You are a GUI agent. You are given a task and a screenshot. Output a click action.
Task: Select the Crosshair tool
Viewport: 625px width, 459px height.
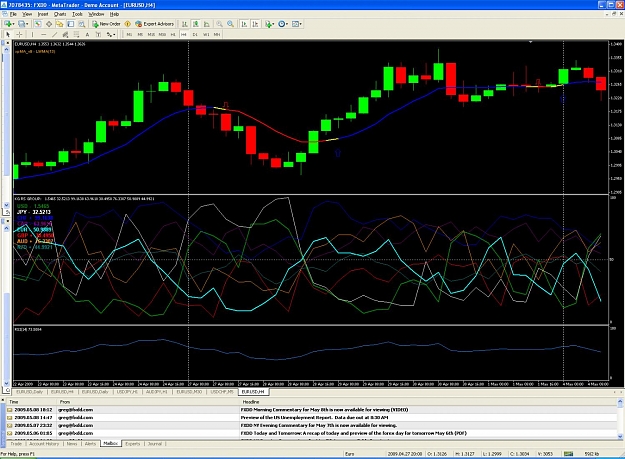pos(19,35)
